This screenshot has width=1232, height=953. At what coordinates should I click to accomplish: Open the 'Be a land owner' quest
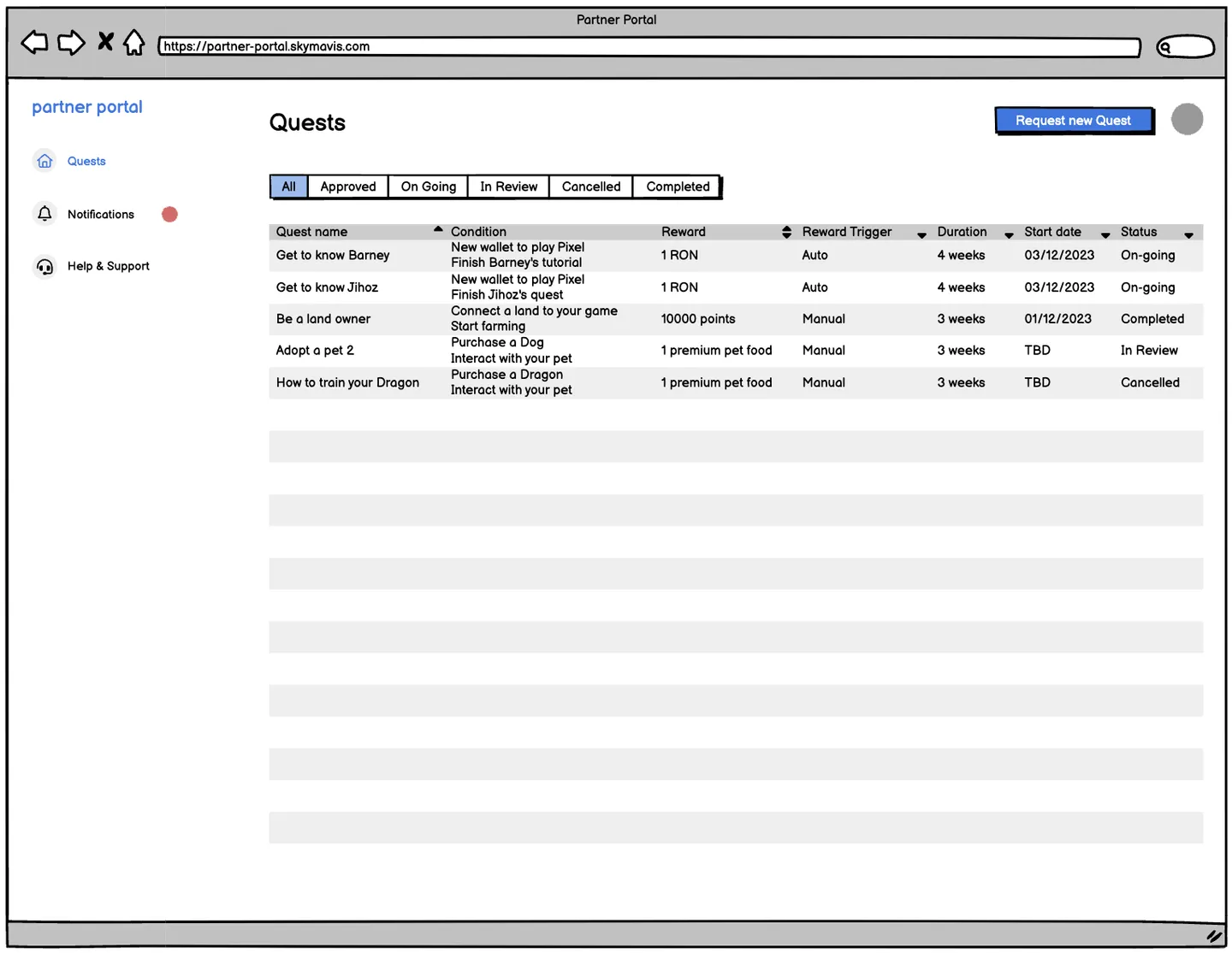(323, 319)
